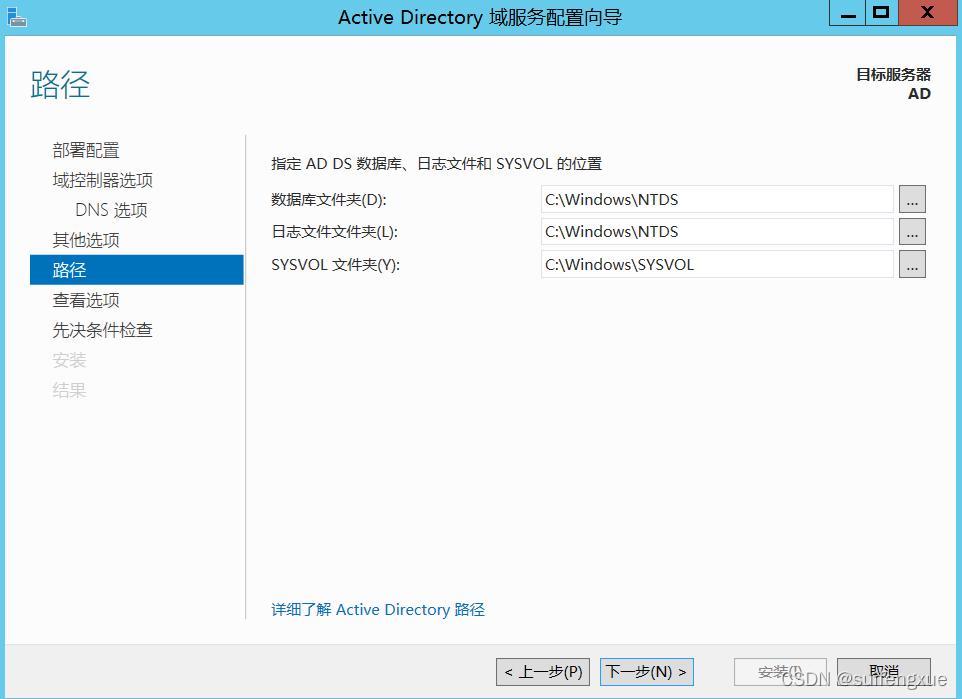Image resolution: width=962 pixels, height=699 pixels.
Task: Browse for the 数据库文件夹 location
Action: click(x=911, y=199)
